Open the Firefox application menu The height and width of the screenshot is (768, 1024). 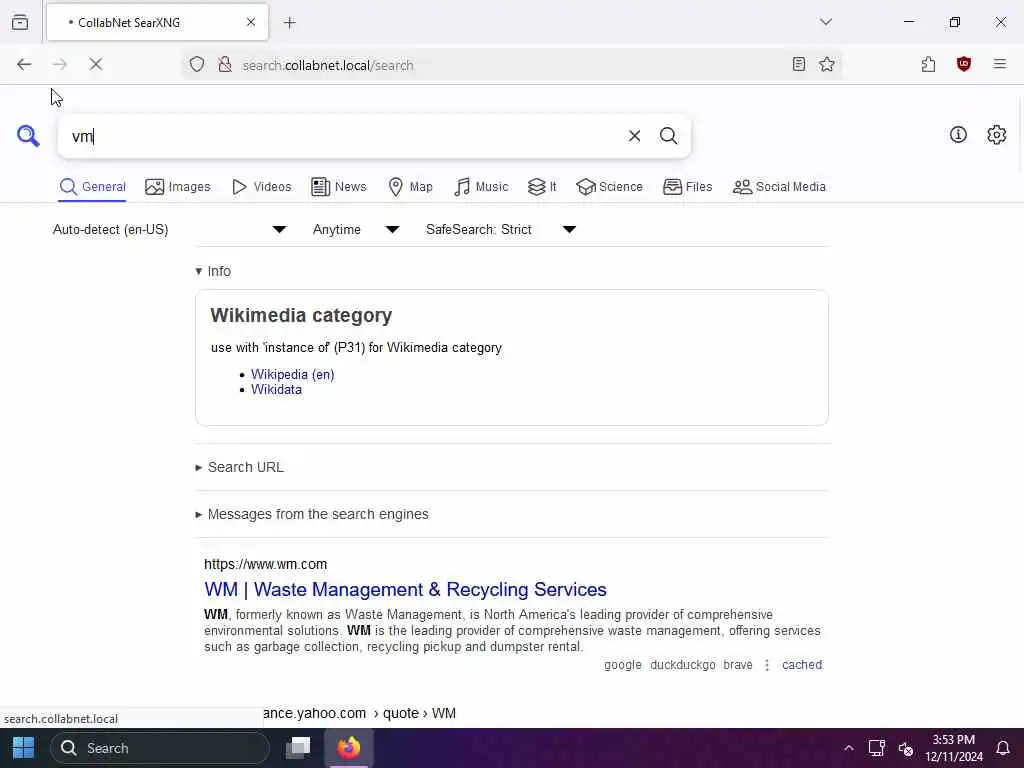999,64
